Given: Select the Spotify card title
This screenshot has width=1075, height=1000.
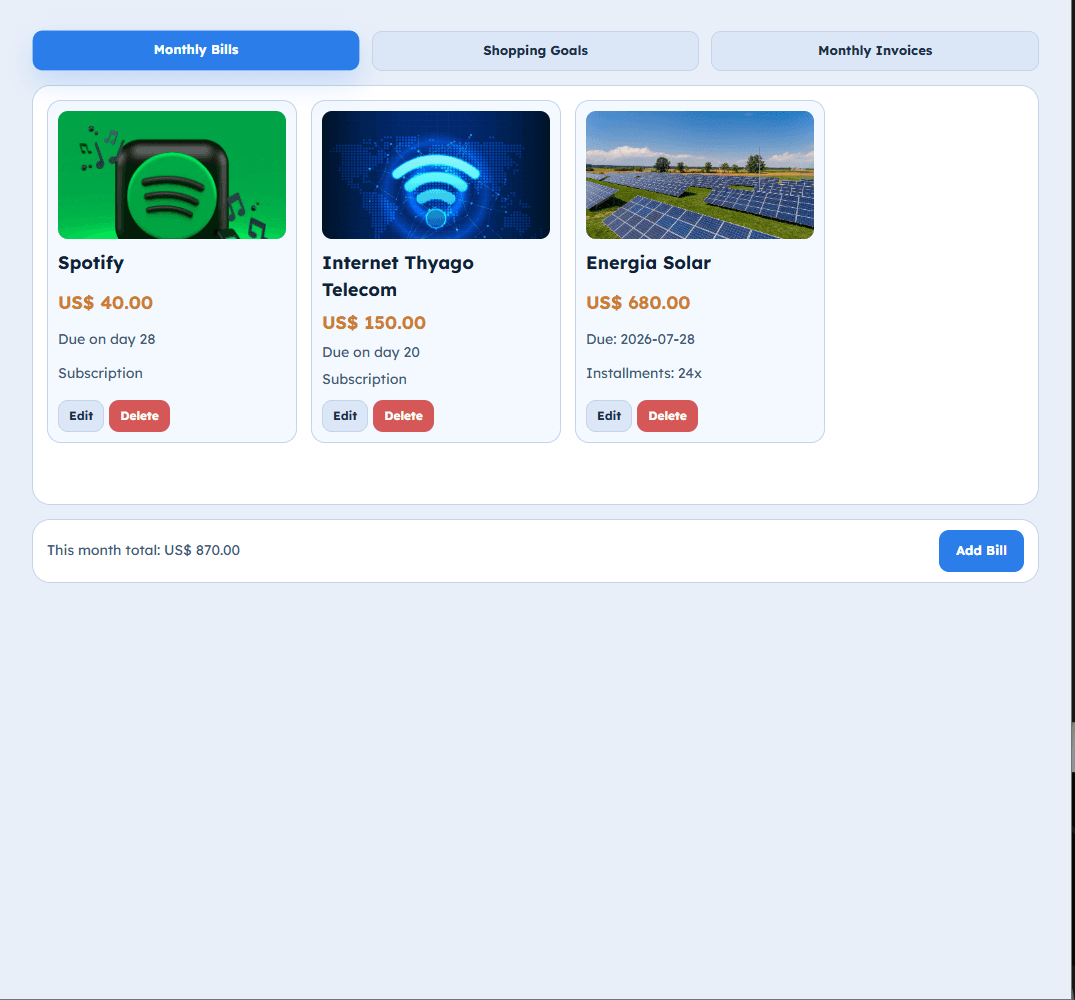Looking at the screenshot, I should (91, 263).
